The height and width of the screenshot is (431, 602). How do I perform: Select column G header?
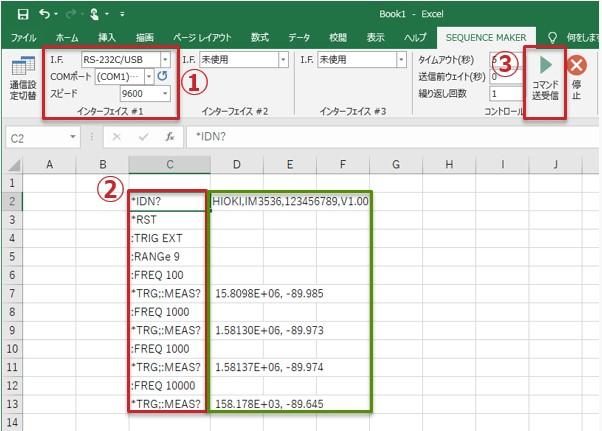[396, 165]
